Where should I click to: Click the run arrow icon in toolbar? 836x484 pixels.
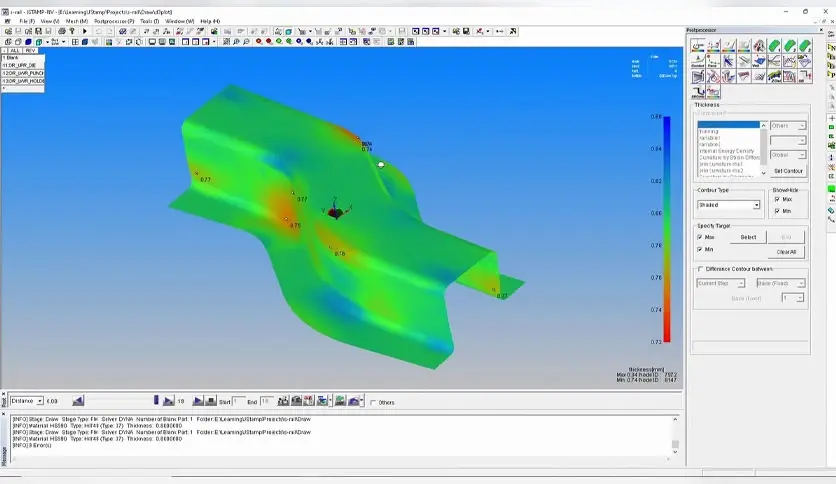tap(84, 31)
